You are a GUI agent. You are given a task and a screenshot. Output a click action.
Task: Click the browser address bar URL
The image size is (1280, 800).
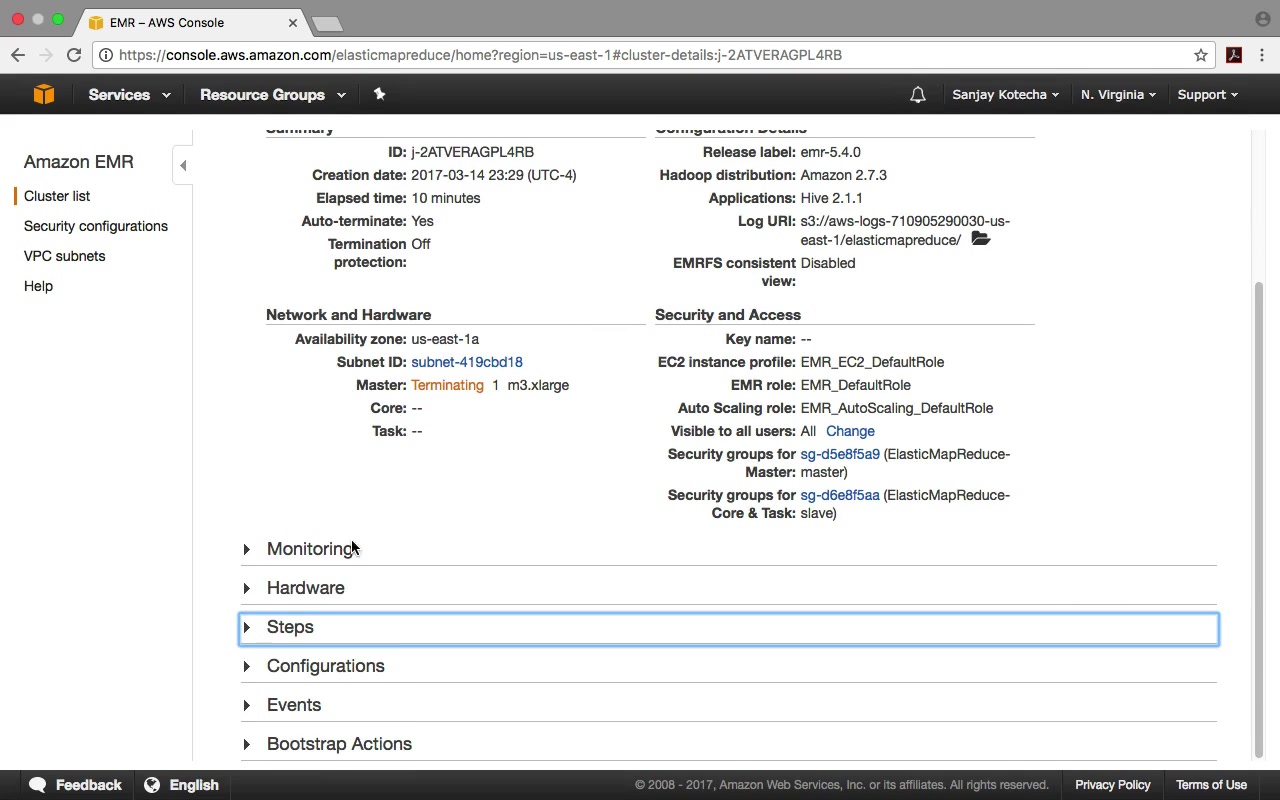tap(480, 55)
